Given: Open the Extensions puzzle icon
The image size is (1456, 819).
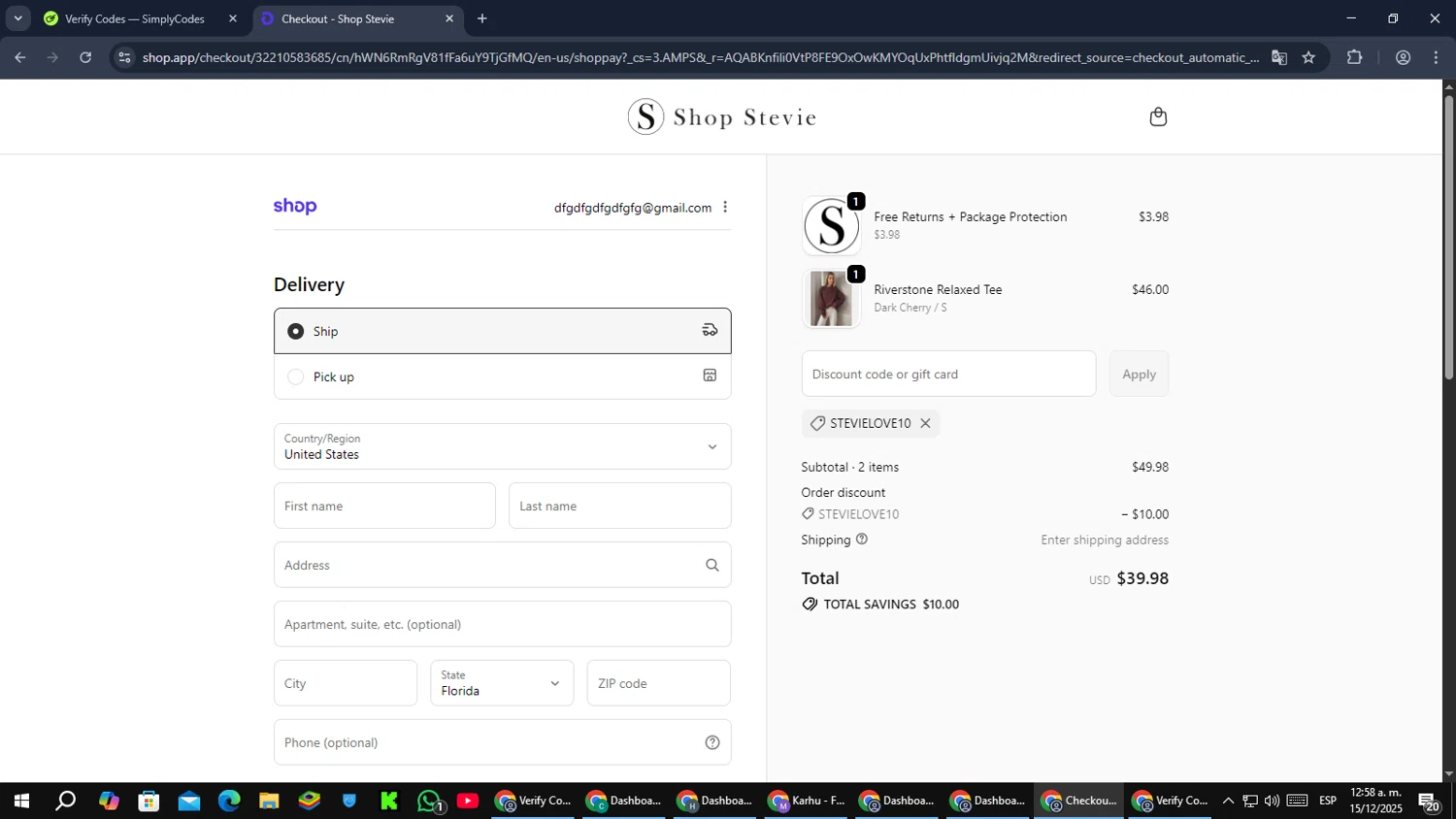Looking at the screenshot, I should (1355, 57).
